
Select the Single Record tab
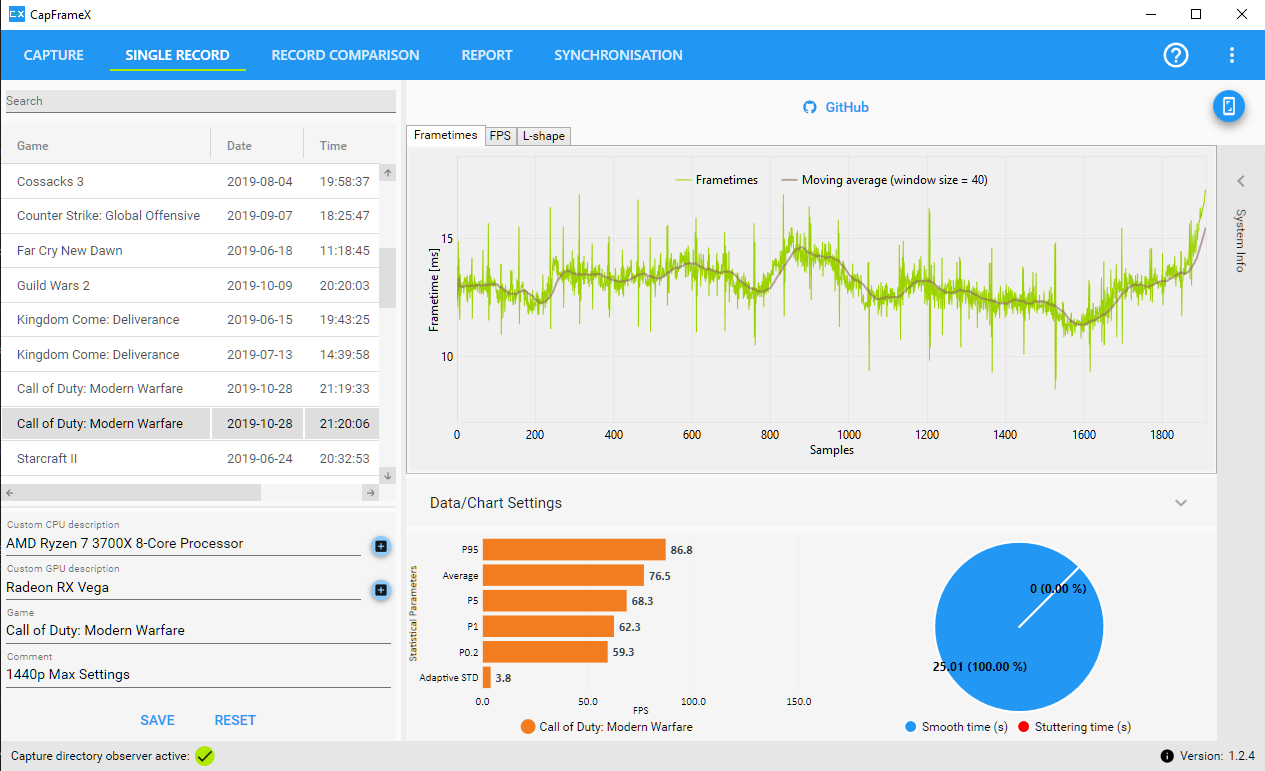point(177,55)
